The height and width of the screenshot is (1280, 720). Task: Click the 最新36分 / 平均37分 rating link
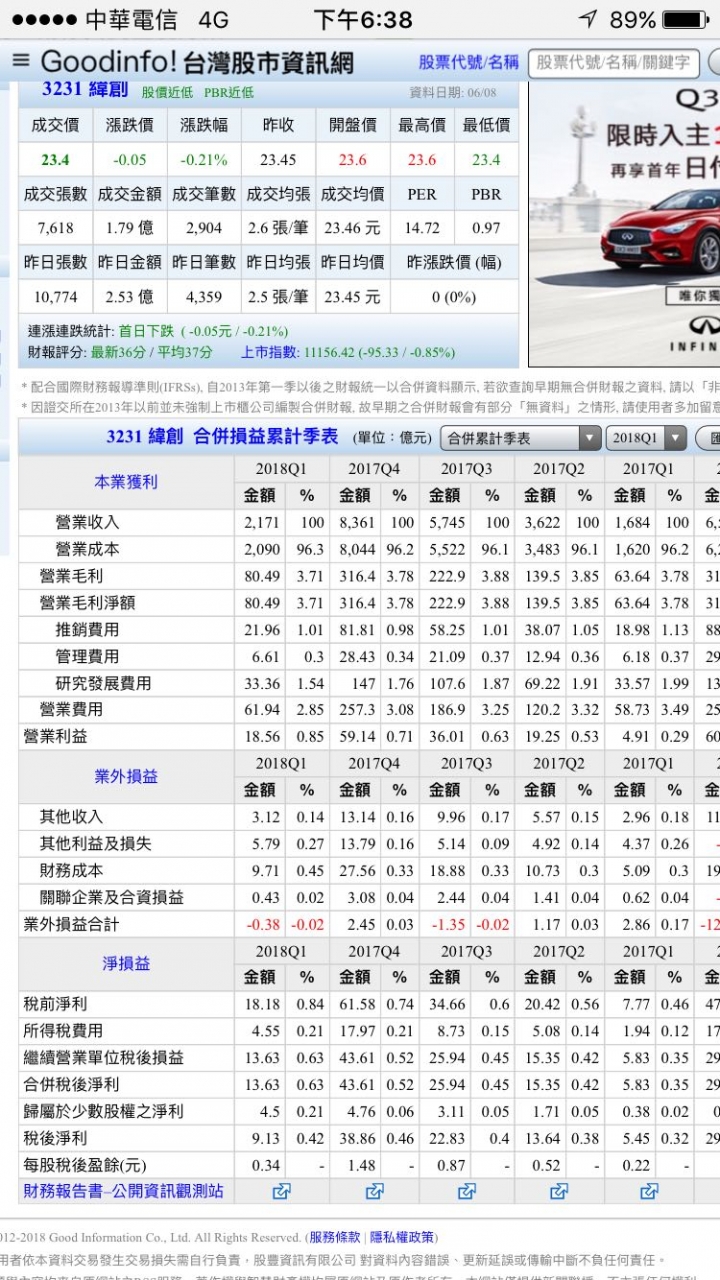pos(152,352)
